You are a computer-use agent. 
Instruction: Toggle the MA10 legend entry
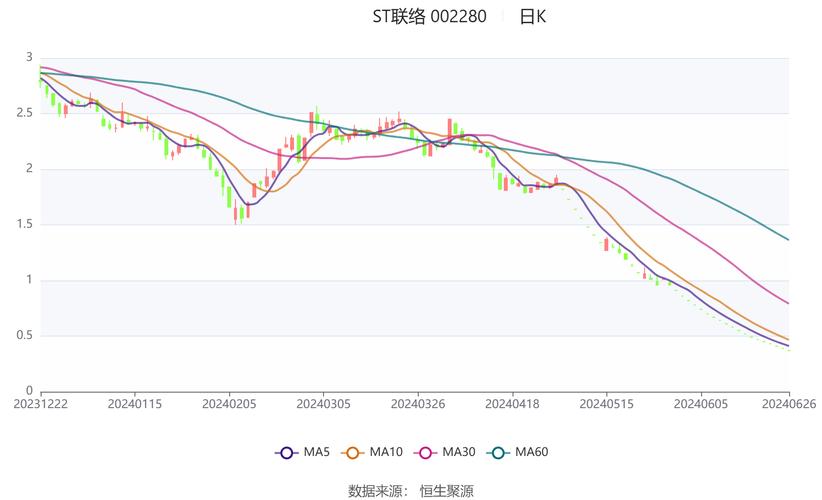[372, 452]
